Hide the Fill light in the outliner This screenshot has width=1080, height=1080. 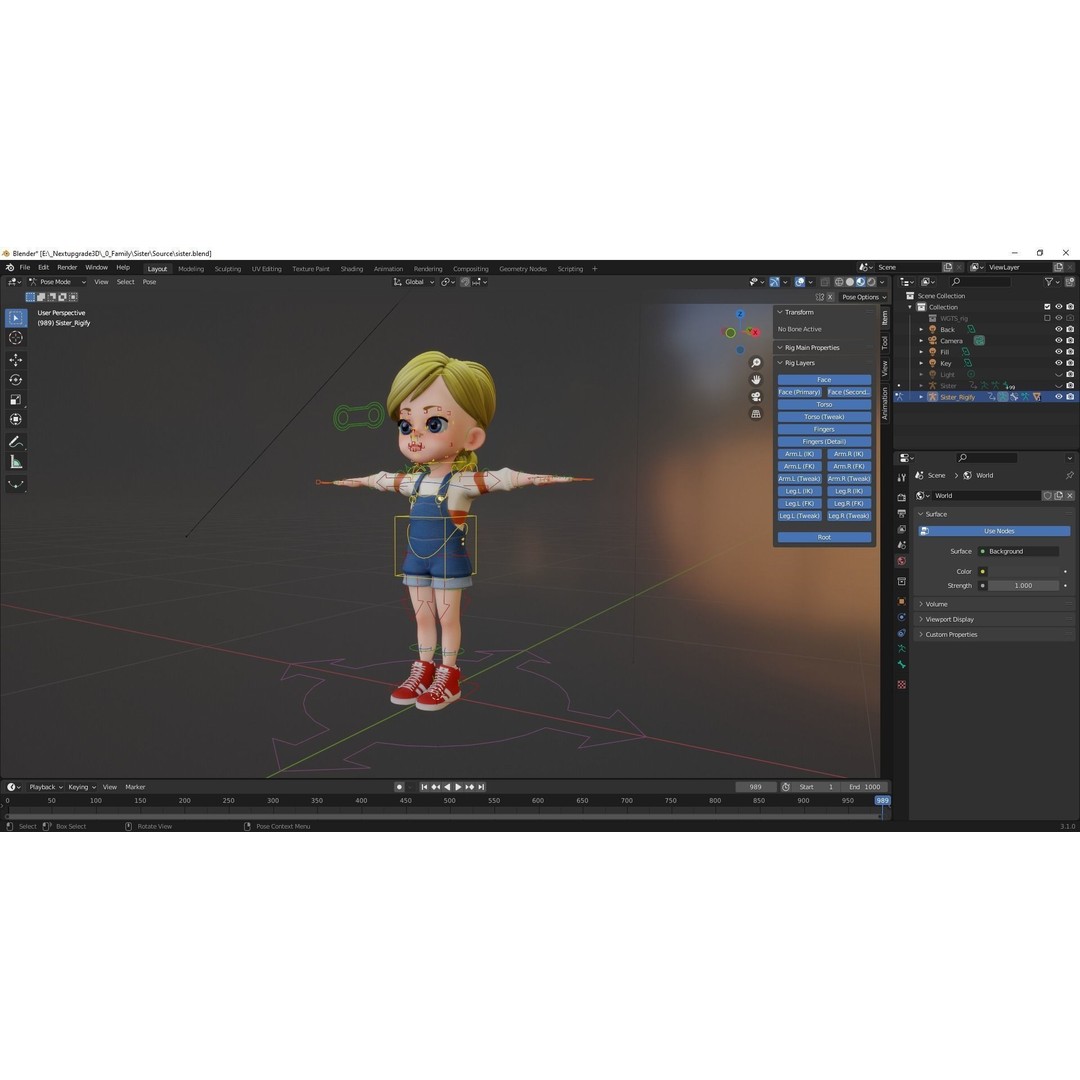[x=1059, y=352]
